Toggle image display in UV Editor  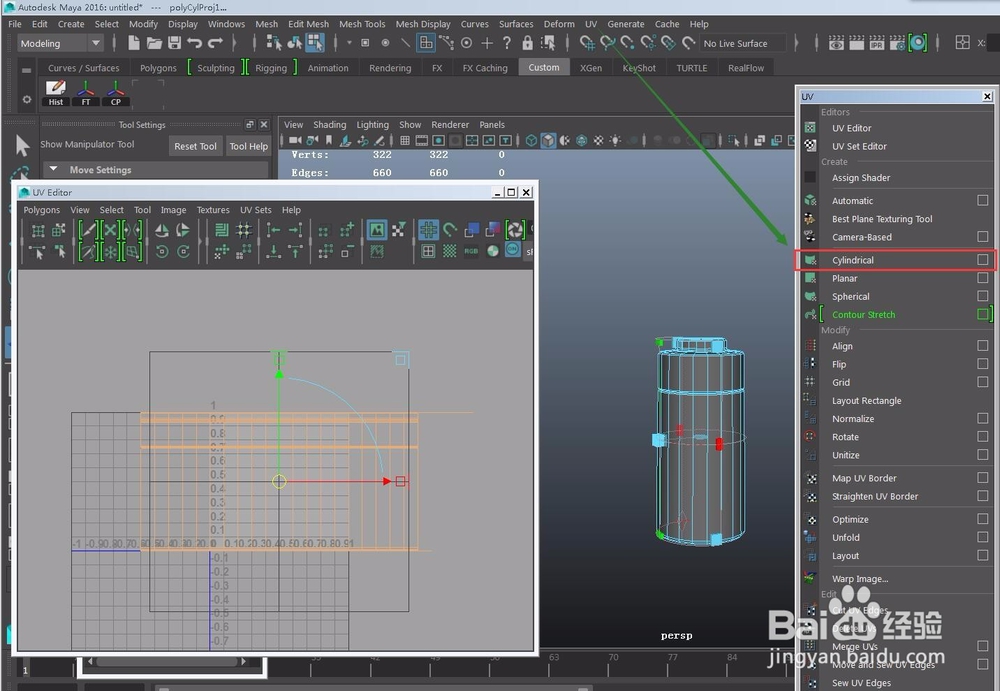coord(377,230)
